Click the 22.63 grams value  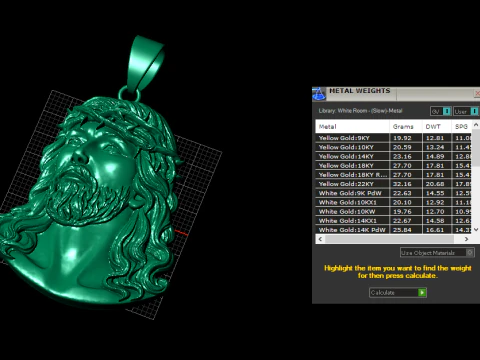pyautogui.click(x=402, y=193)
